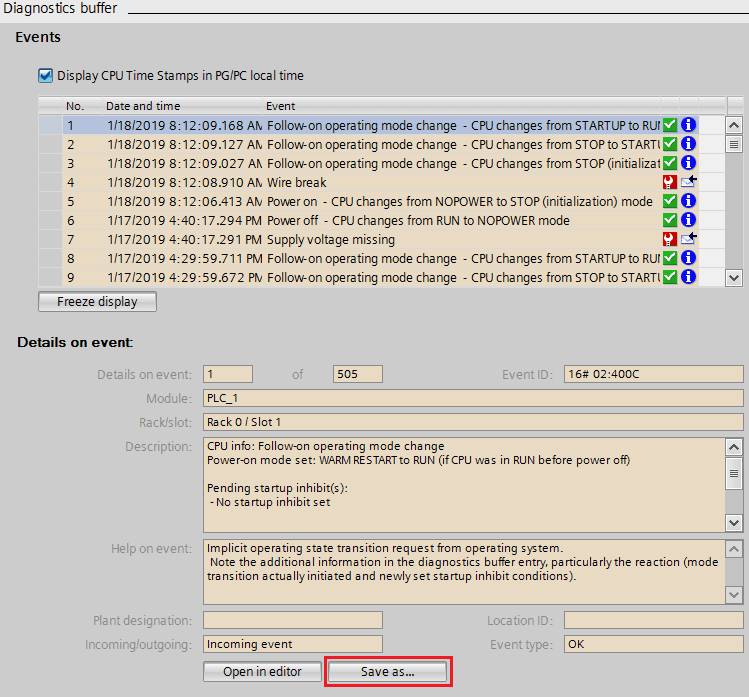
Task: Select event row 3 STOP (initialization) entry
Action: click(x=368, y=163)
